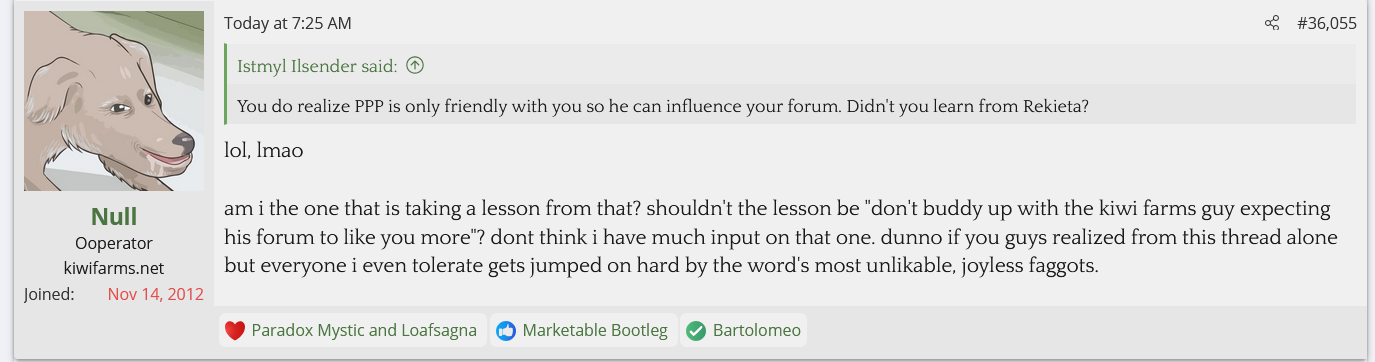Screen dimensions: 1375x362
Task: Open Null's dog avatar image
Action: coord(114,101)
